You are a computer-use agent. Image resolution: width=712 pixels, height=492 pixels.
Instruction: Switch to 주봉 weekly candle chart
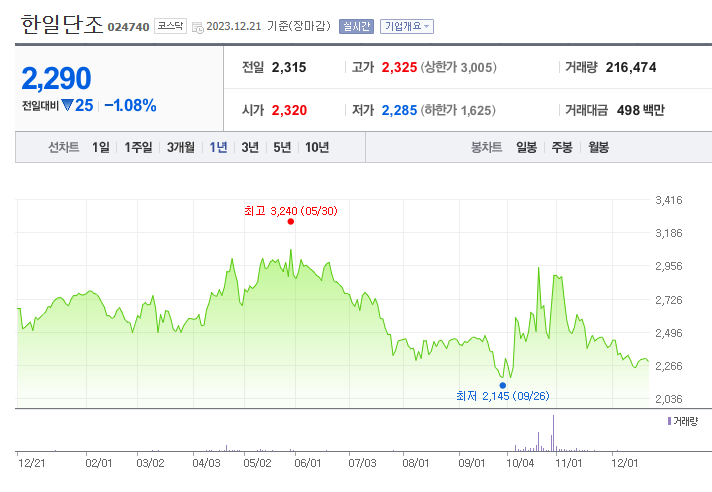pos(562,147)
